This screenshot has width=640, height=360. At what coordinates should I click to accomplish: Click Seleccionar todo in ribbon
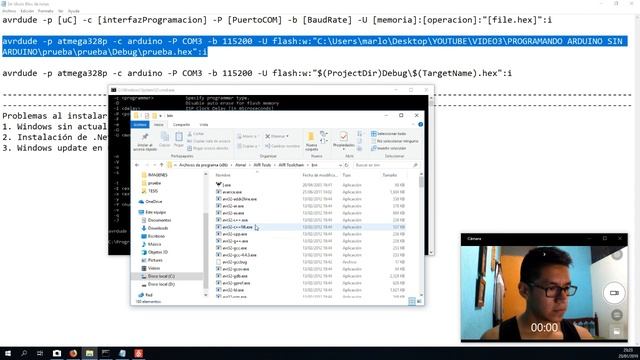pyautogui.click(x=389, y=134)
